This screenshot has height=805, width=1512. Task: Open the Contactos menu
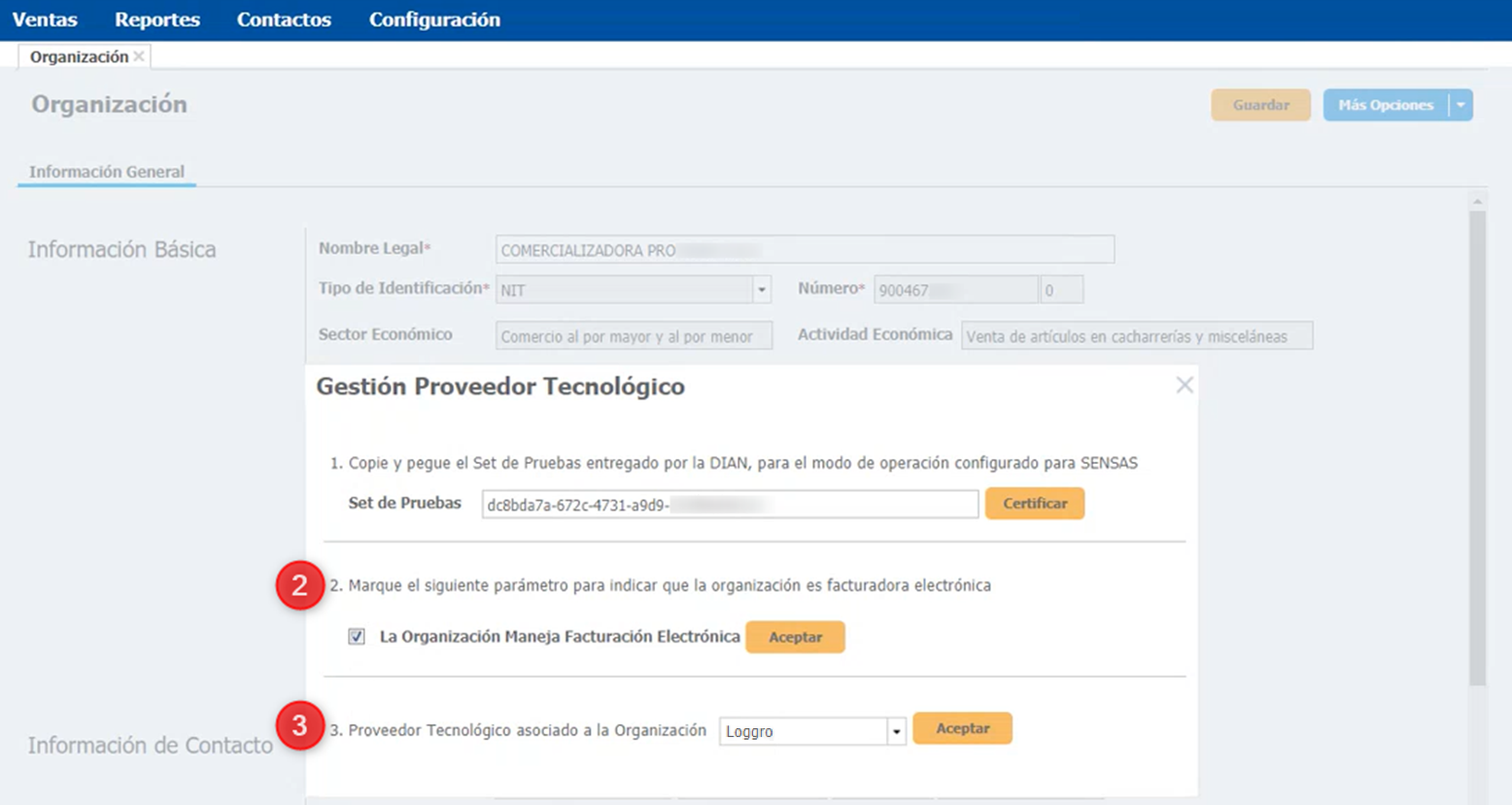point(284,19)
